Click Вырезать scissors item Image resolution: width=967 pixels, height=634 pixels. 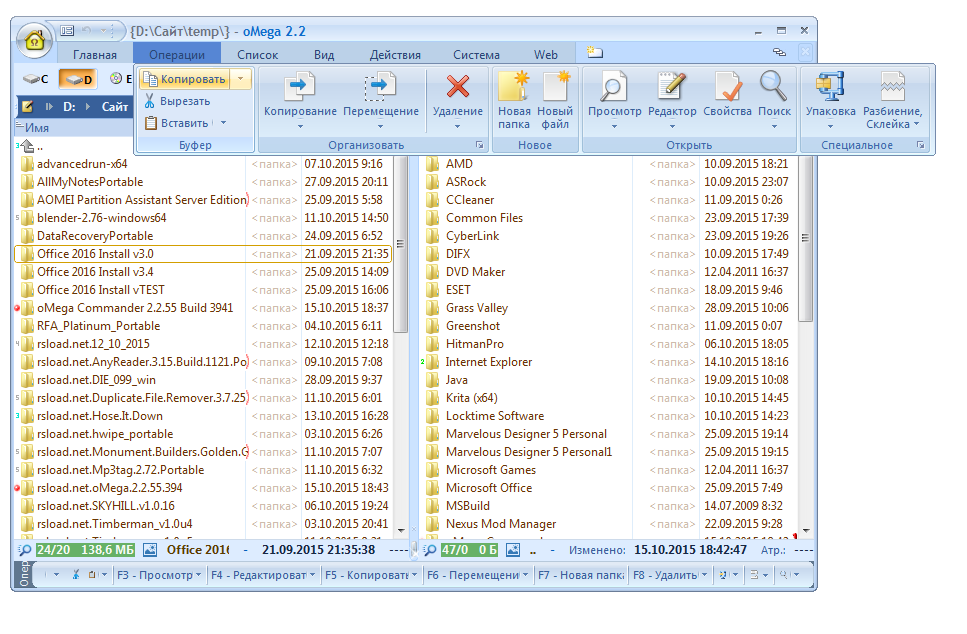pos(178,101)
